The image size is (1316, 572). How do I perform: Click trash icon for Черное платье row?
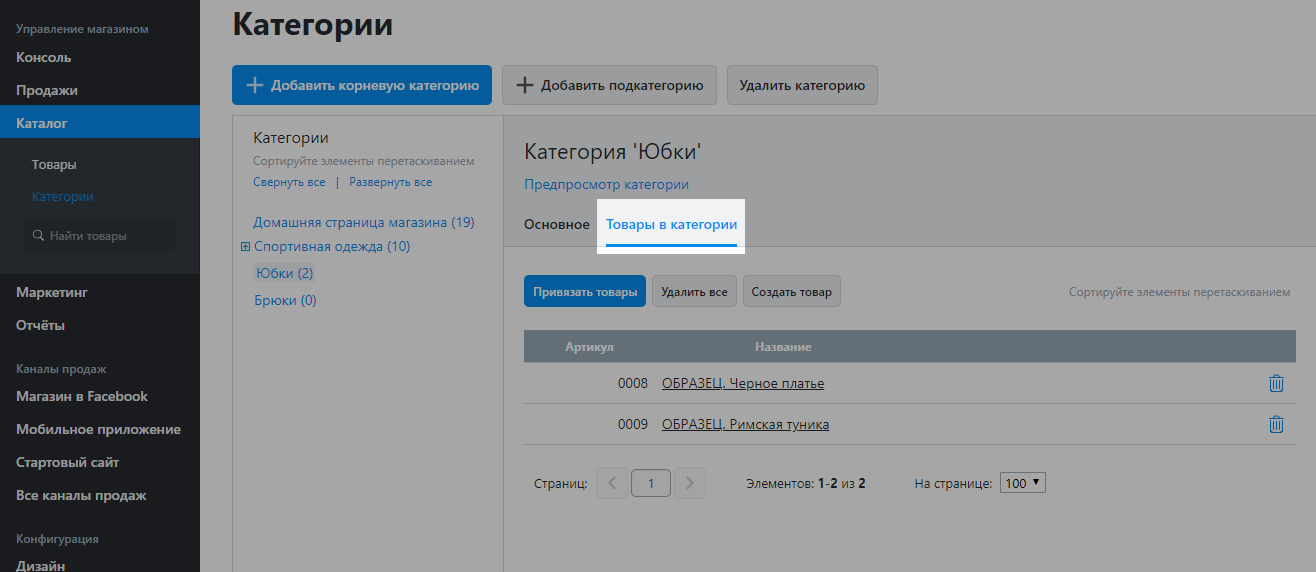[x=1276, y=383]
